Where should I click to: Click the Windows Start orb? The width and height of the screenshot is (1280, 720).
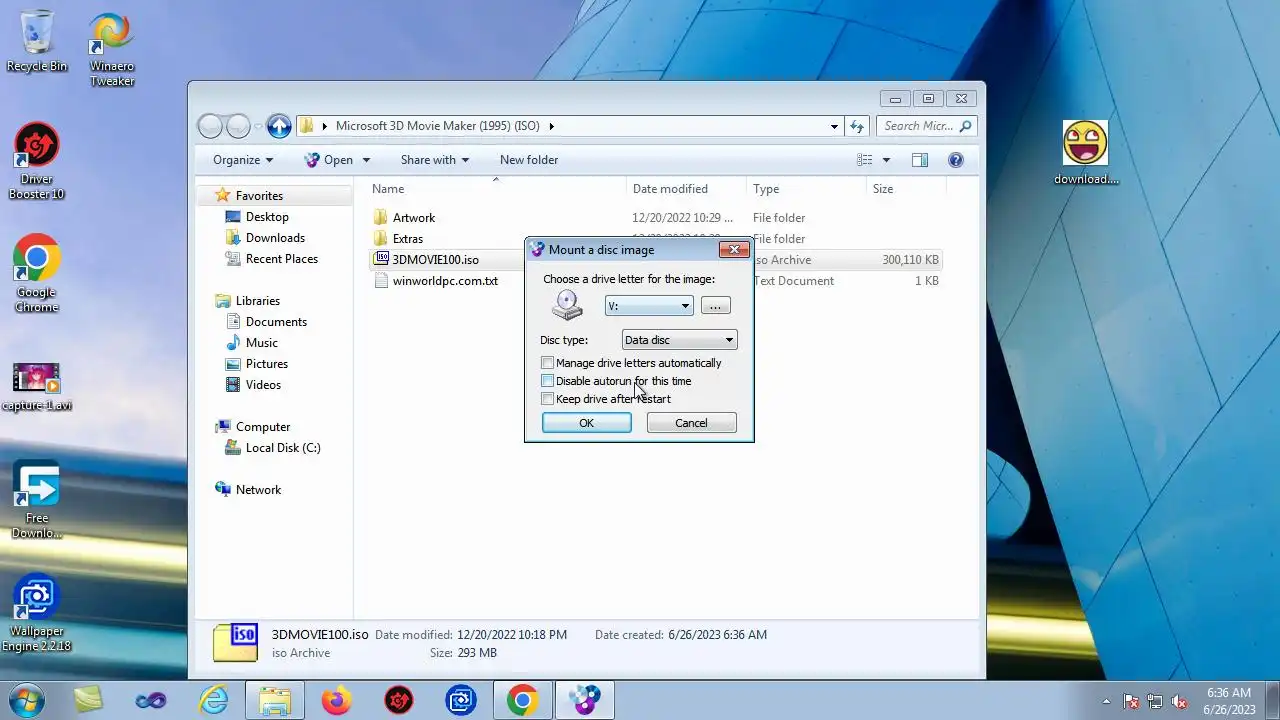[x=27, y=700]
